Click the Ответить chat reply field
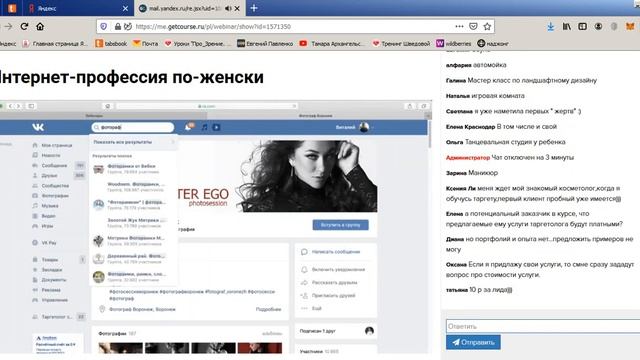640x360 pixels. coord(543,326)
